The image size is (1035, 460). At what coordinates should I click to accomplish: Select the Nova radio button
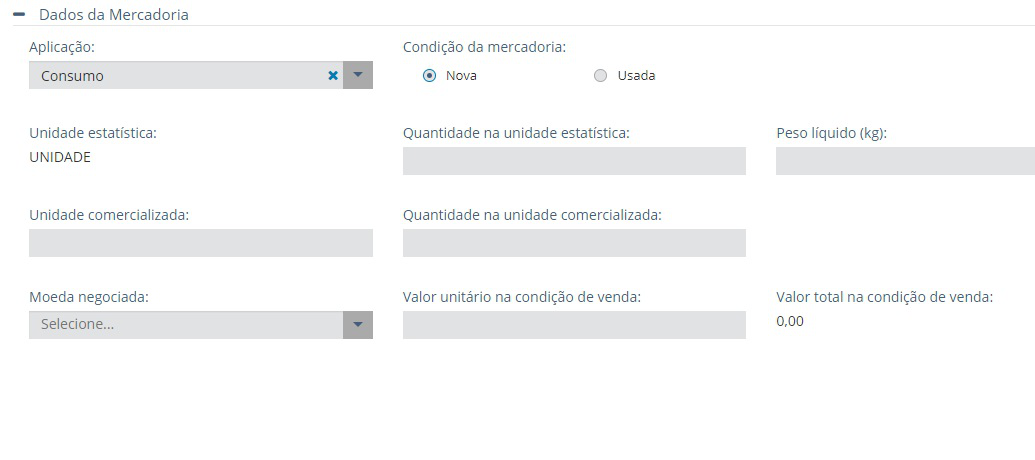[430, 76]
